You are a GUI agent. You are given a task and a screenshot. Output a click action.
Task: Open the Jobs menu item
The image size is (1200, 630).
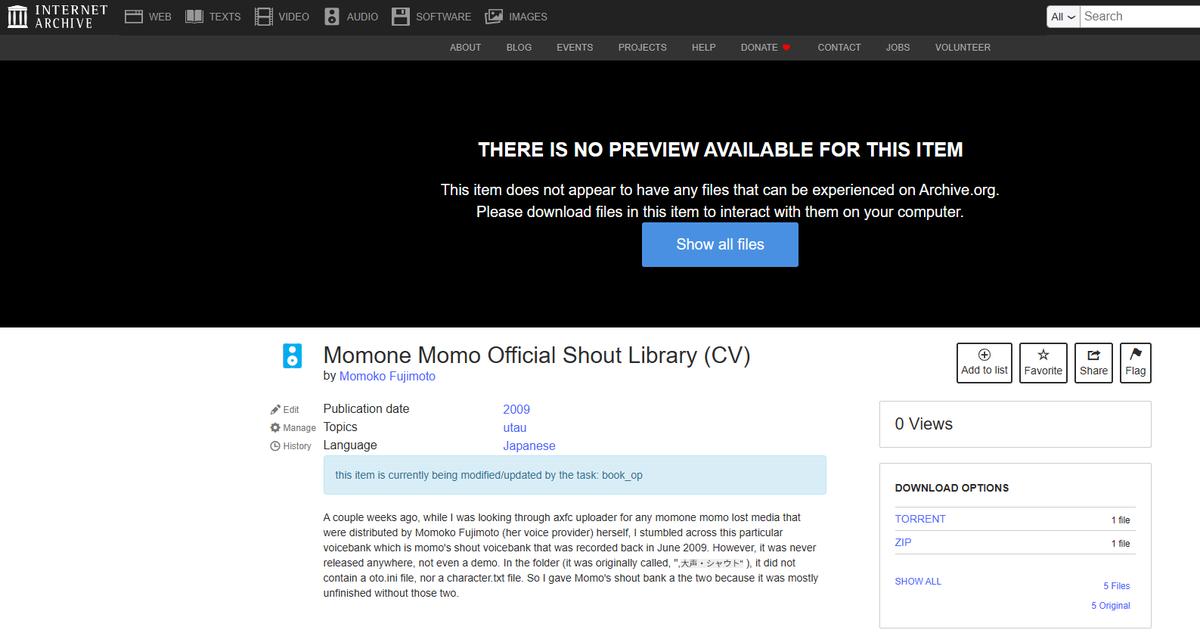tap(898, 47)
